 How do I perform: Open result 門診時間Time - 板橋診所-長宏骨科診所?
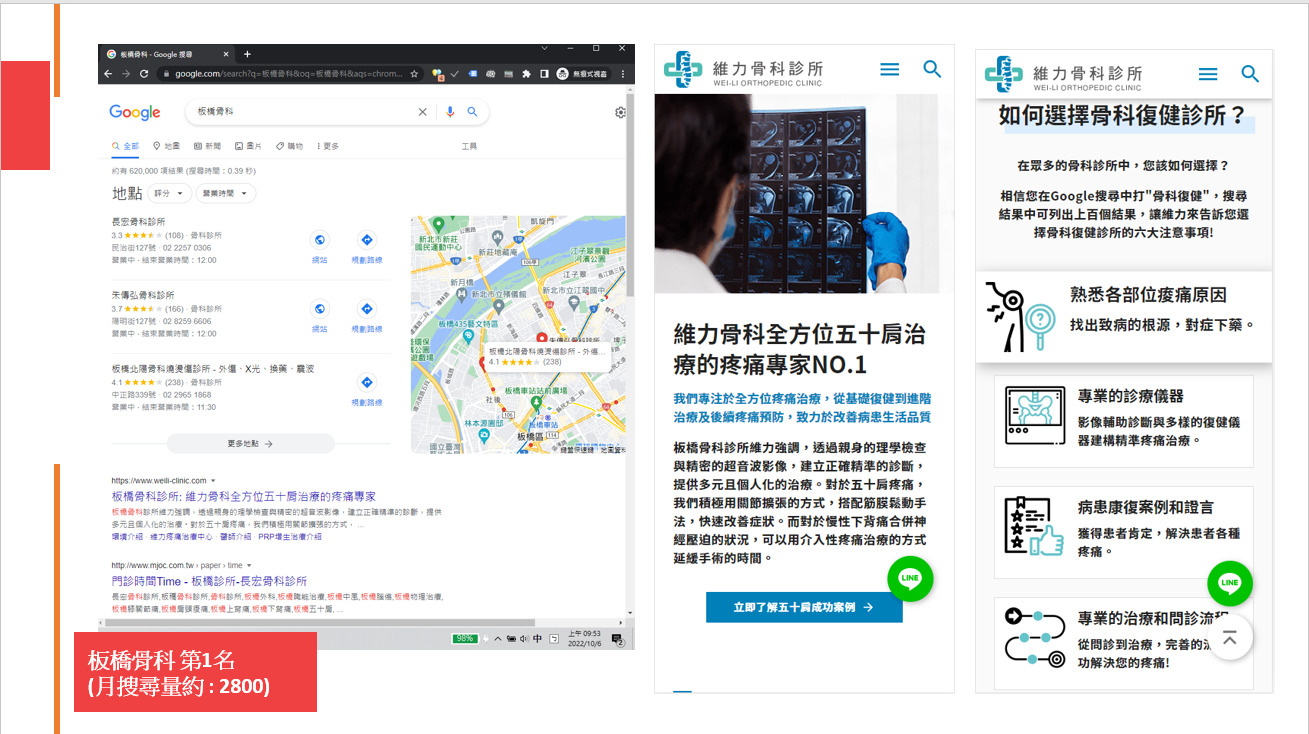pyautogui.click(x=209, y=581)
